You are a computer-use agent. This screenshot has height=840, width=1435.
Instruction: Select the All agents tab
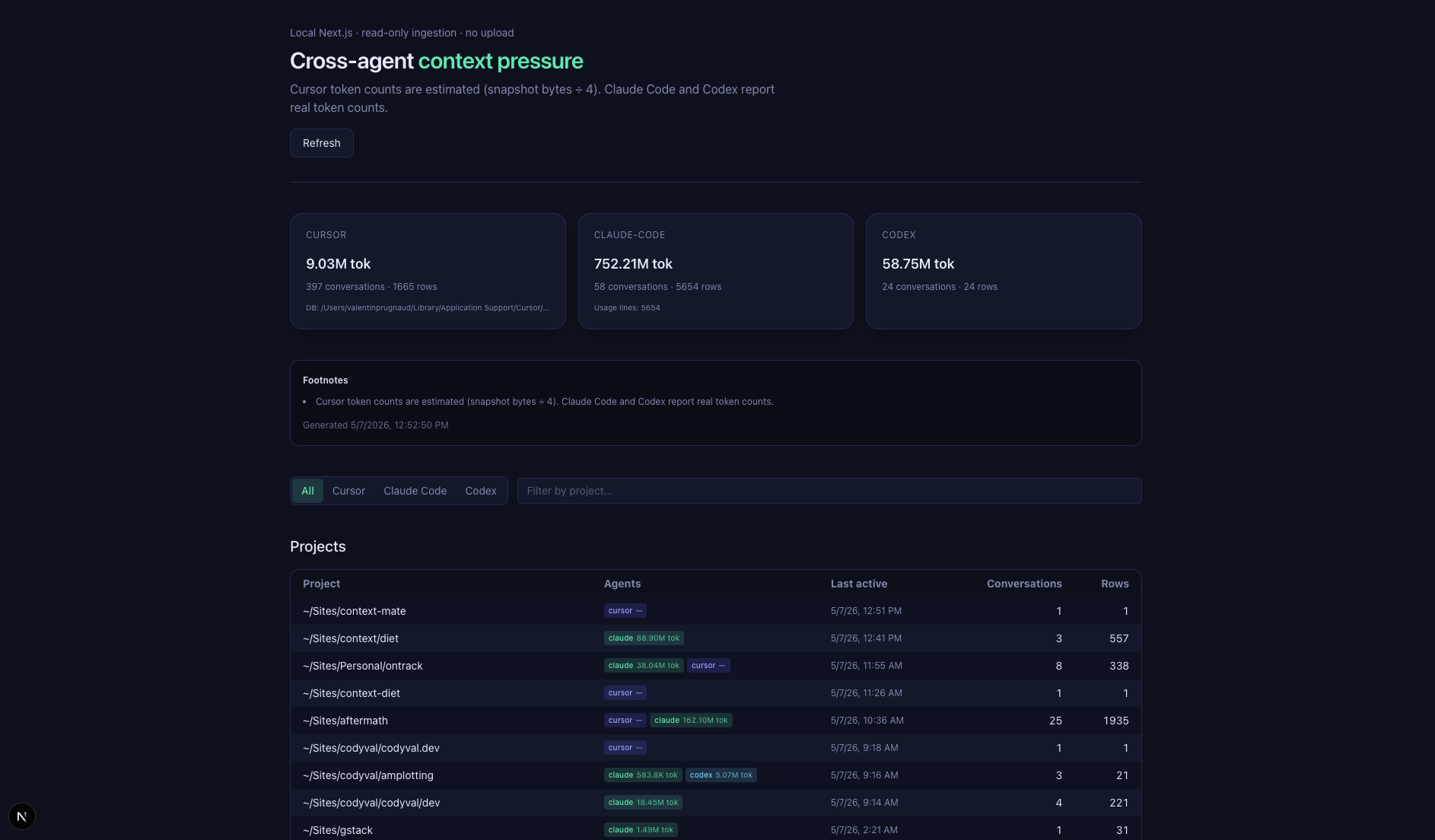coord(307,491)
